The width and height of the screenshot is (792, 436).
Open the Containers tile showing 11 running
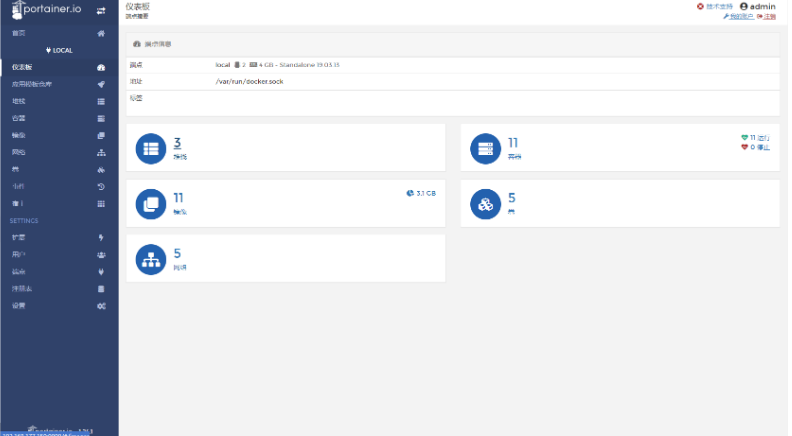click(620, 148)
